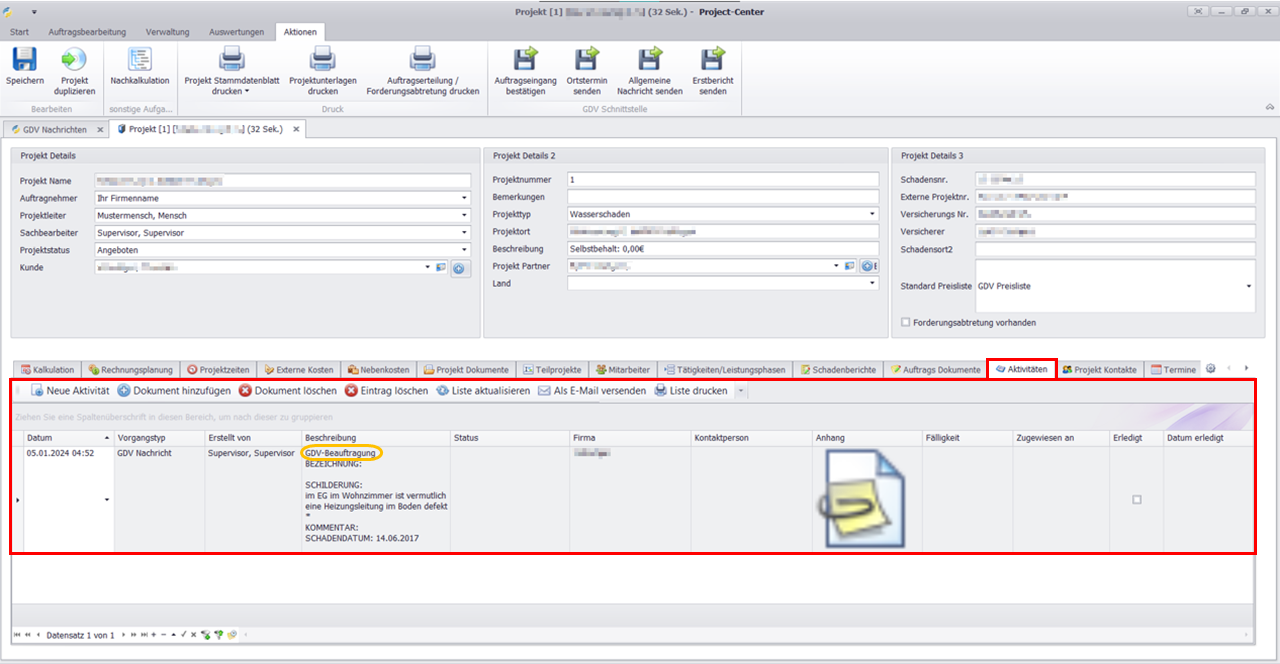1280x664 pixels.
Task: Click the Speichern save icon
Action: coord(24,61)
